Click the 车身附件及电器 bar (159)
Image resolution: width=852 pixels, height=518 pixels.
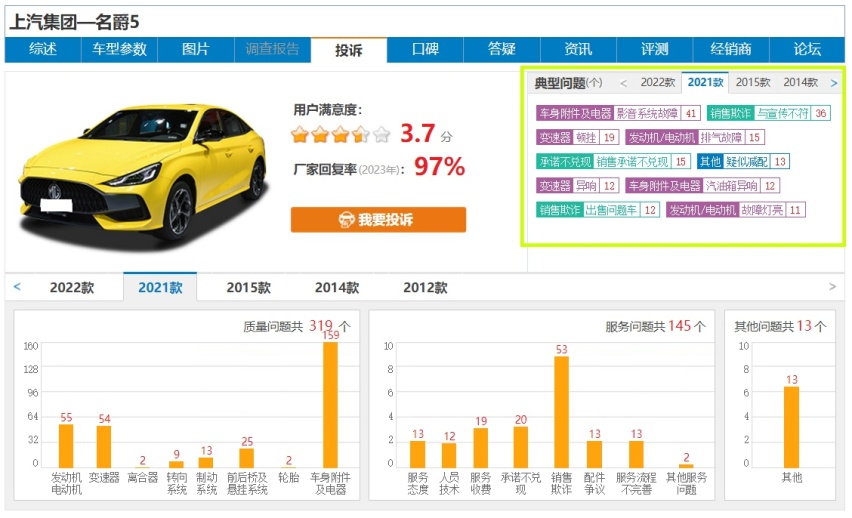(330, 405)
